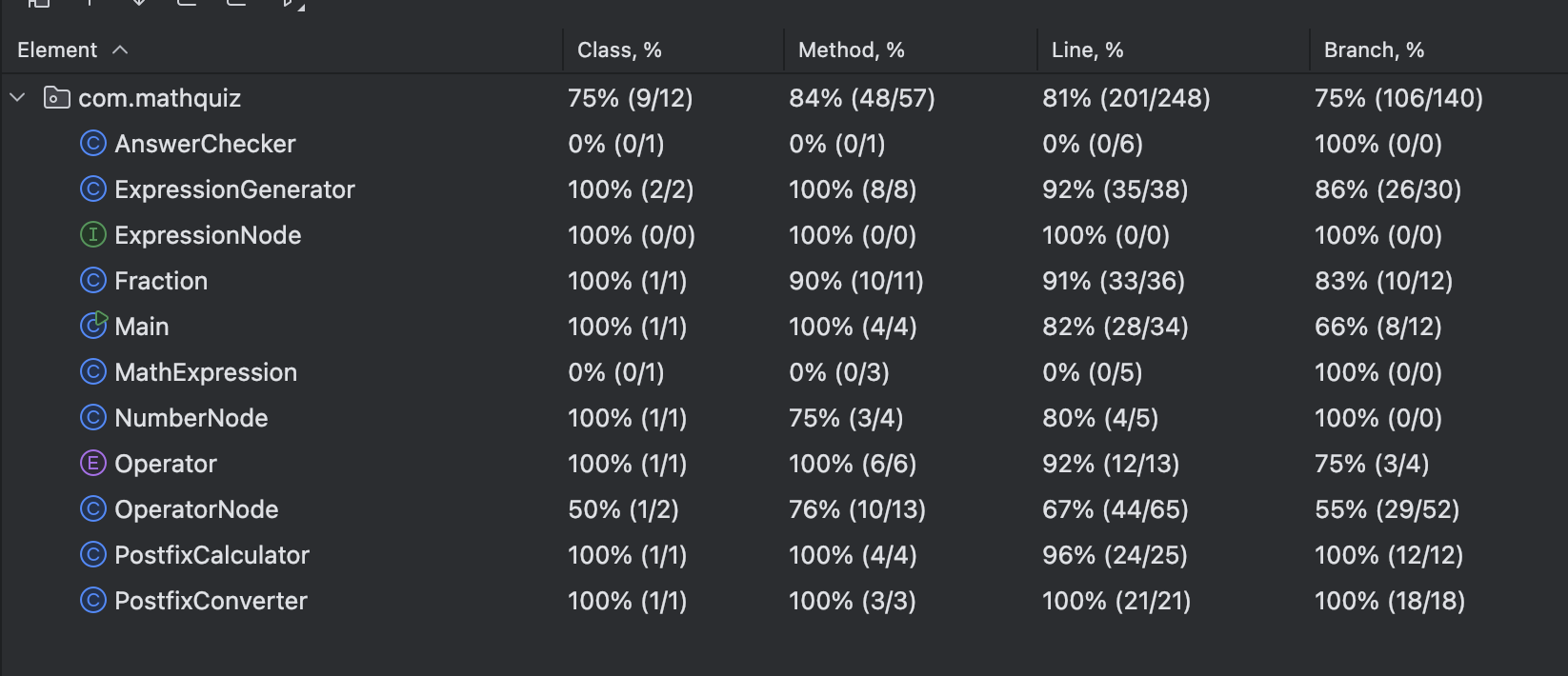Sort by the Element column header
Viewport: 1568px width, 676px height.
pos(57,50)
